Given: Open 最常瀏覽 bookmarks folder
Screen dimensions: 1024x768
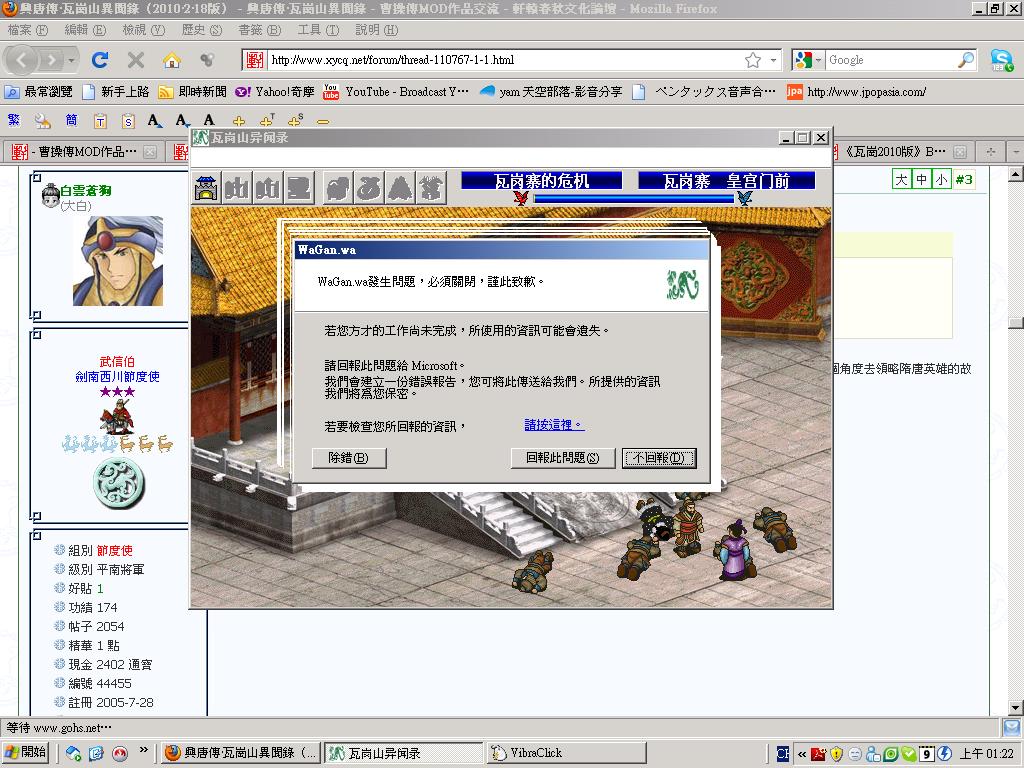Looking at the screenshot, I should (39, 91).
